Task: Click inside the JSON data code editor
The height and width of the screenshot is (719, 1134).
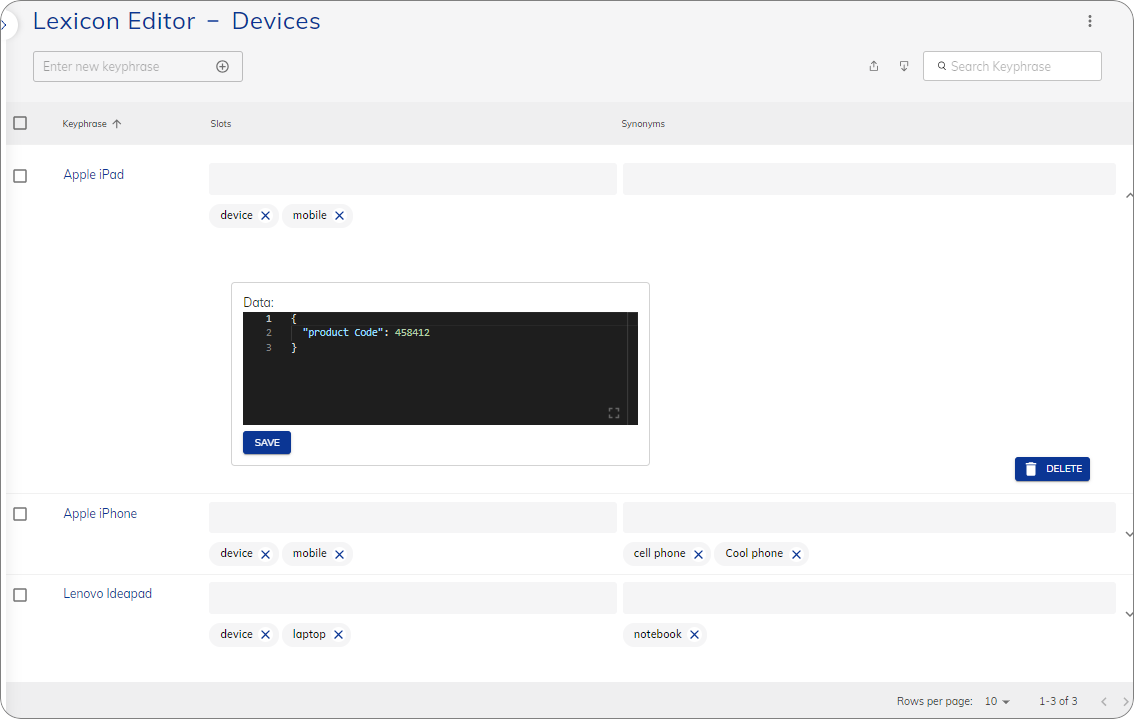Action: coord(440,368)
